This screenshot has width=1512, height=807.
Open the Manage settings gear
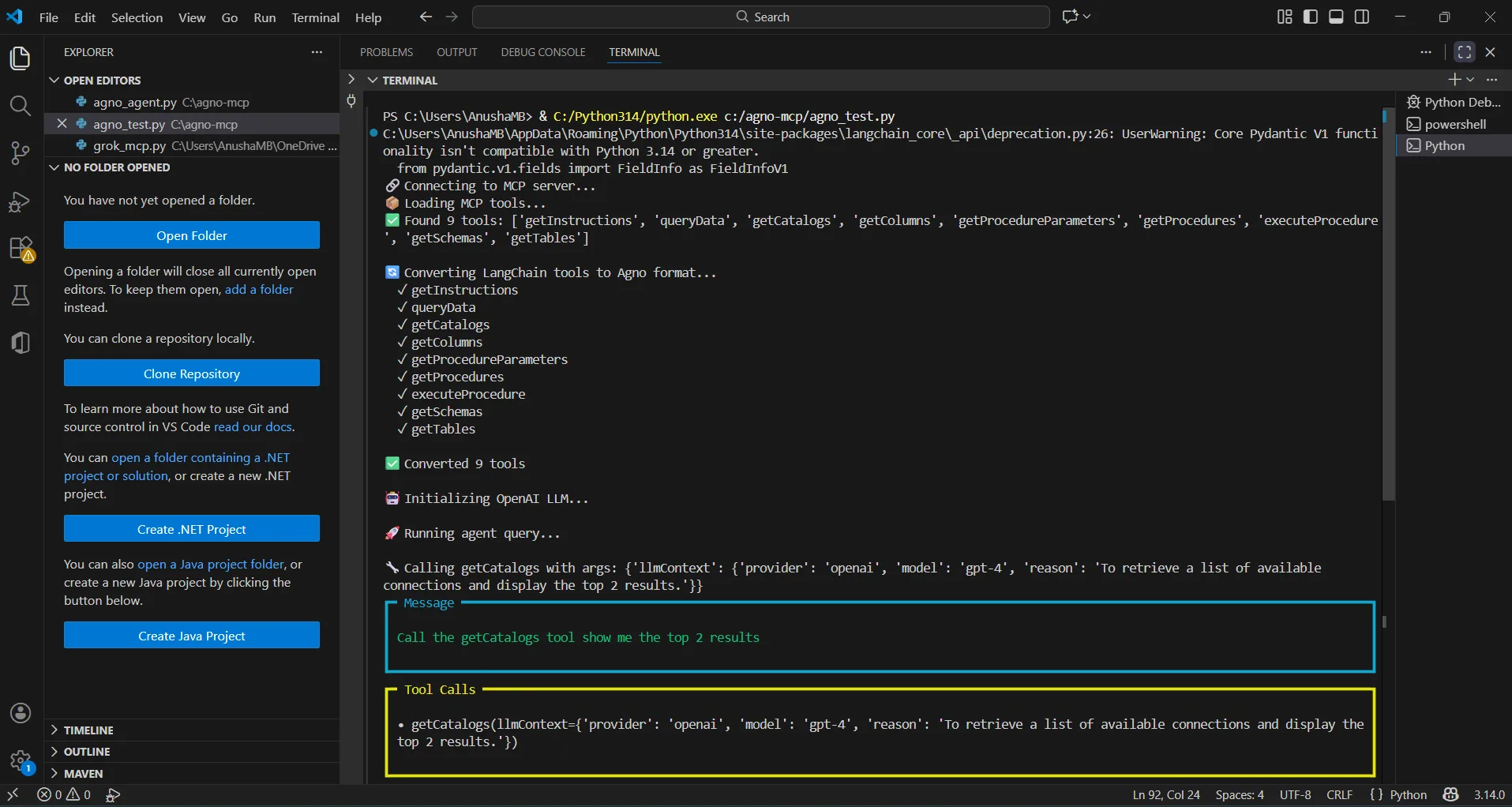click(21, 761)
